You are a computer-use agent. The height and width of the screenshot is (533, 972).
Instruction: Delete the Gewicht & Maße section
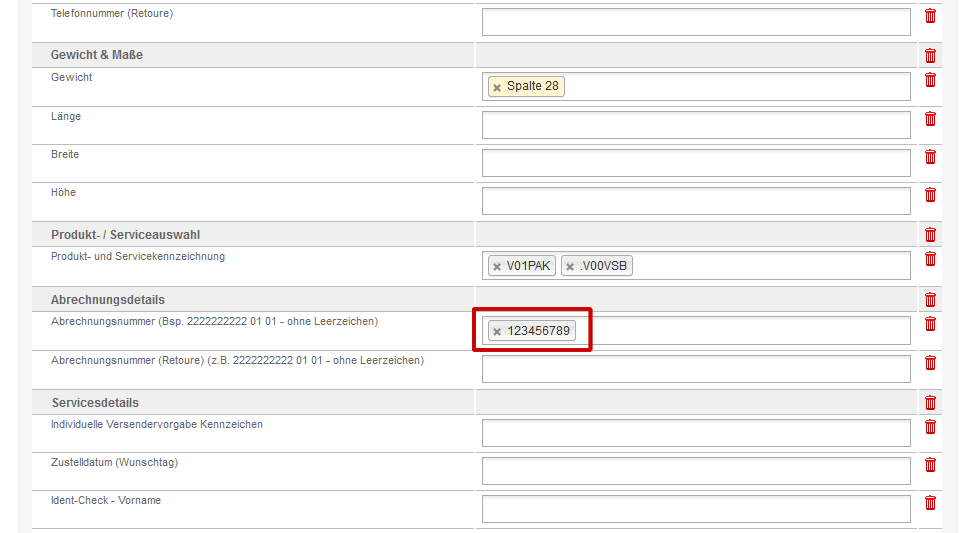[x=930, y=55]
